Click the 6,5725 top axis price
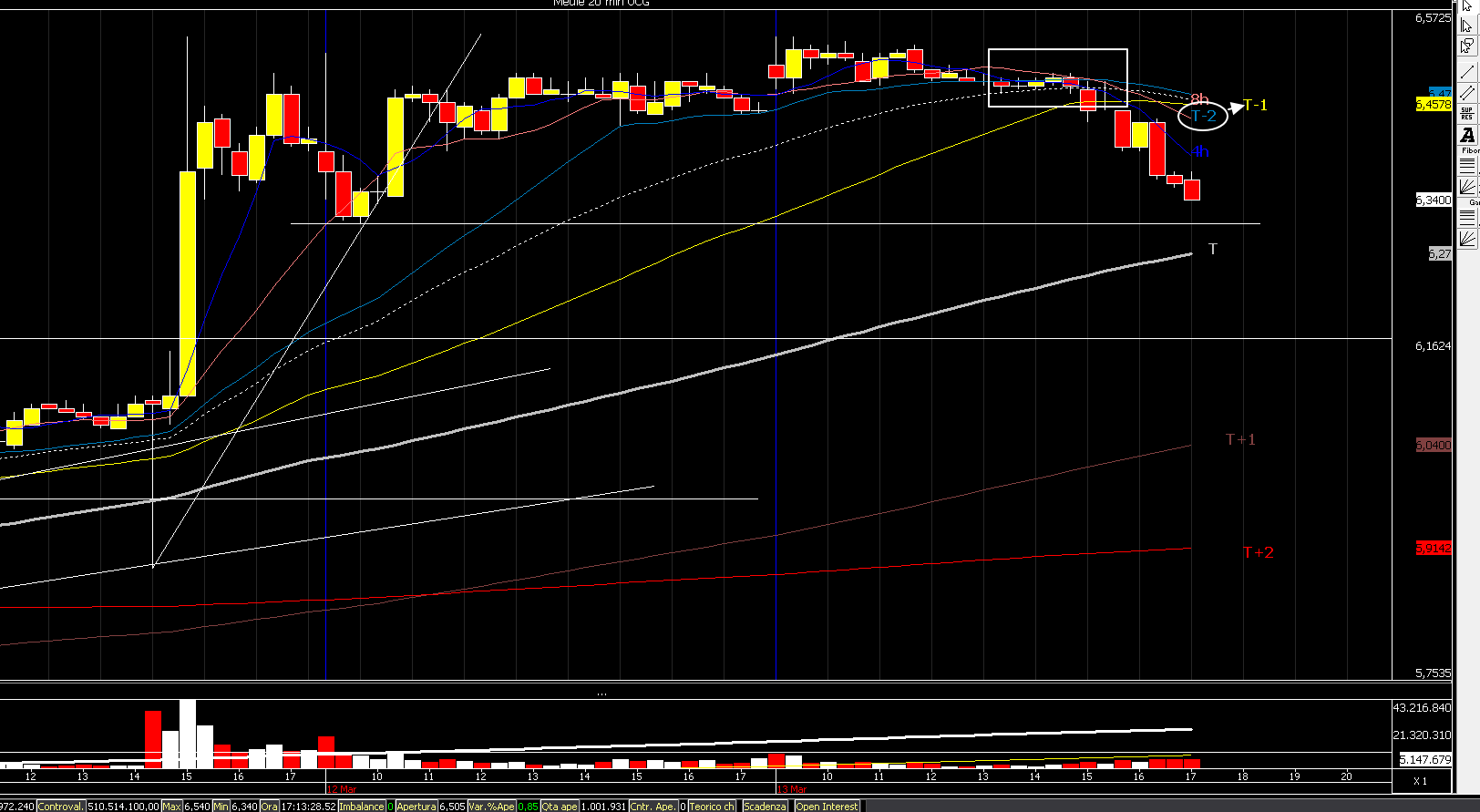Screen dimensions: 1480x812 click(x=1434, y=17)
